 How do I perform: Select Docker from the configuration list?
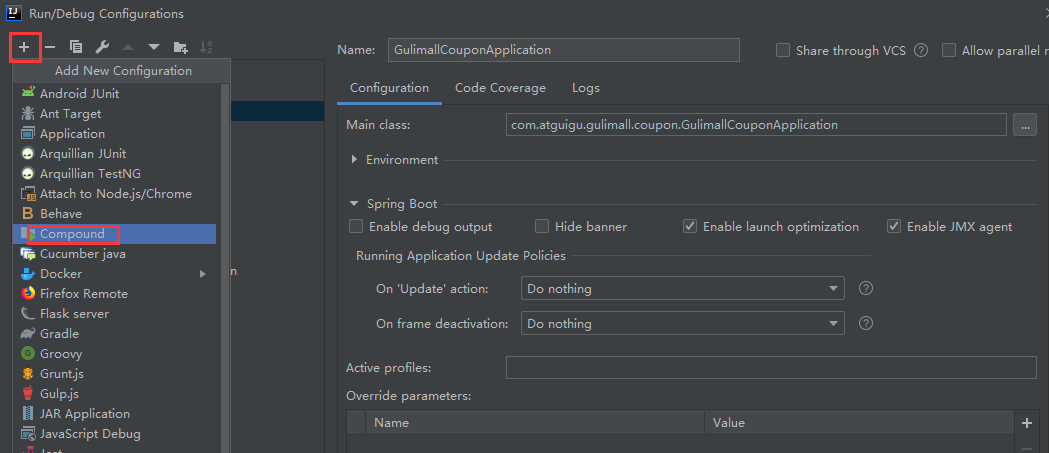(x=61, y=274)
